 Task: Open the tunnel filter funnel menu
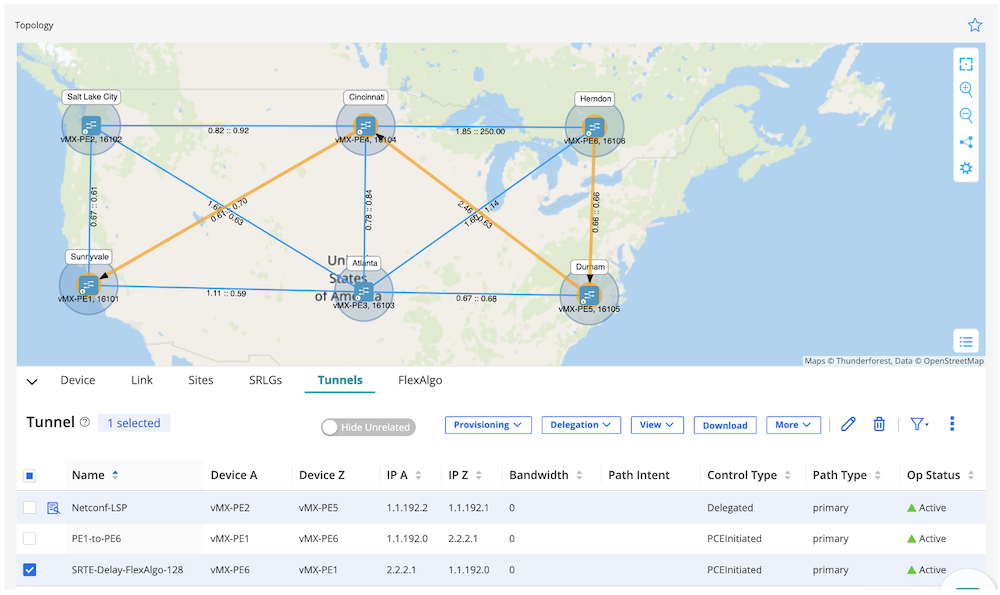918,424
